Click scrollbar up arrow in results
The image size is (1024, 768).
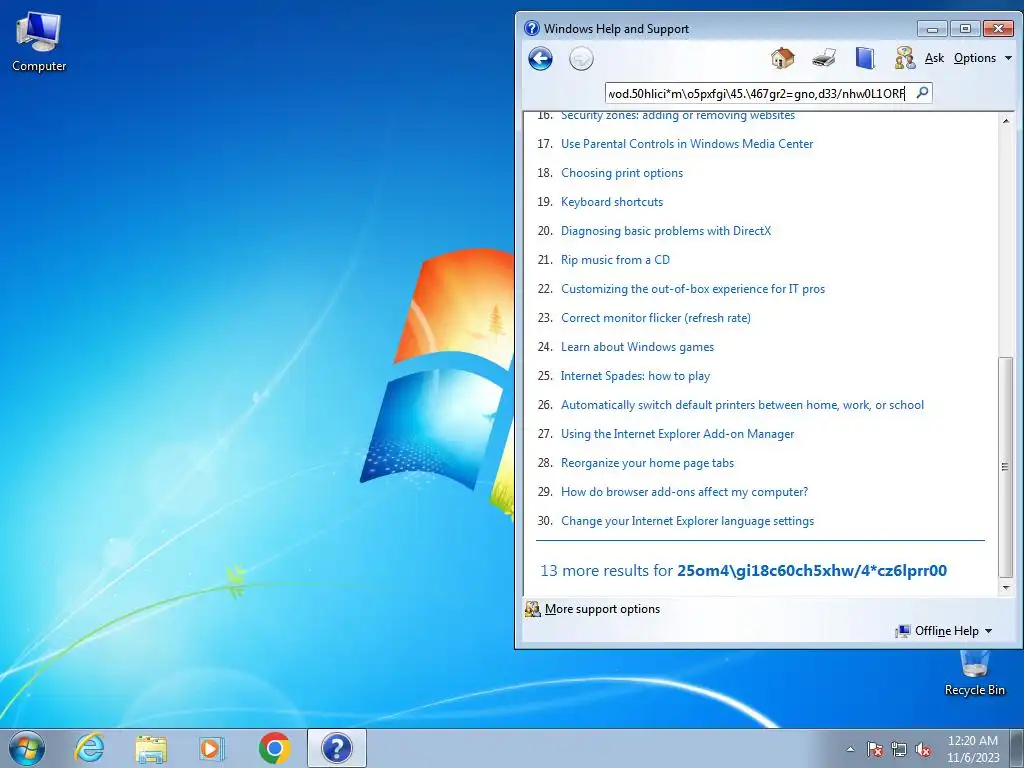pyautogui.click(x=1006, y=121)
